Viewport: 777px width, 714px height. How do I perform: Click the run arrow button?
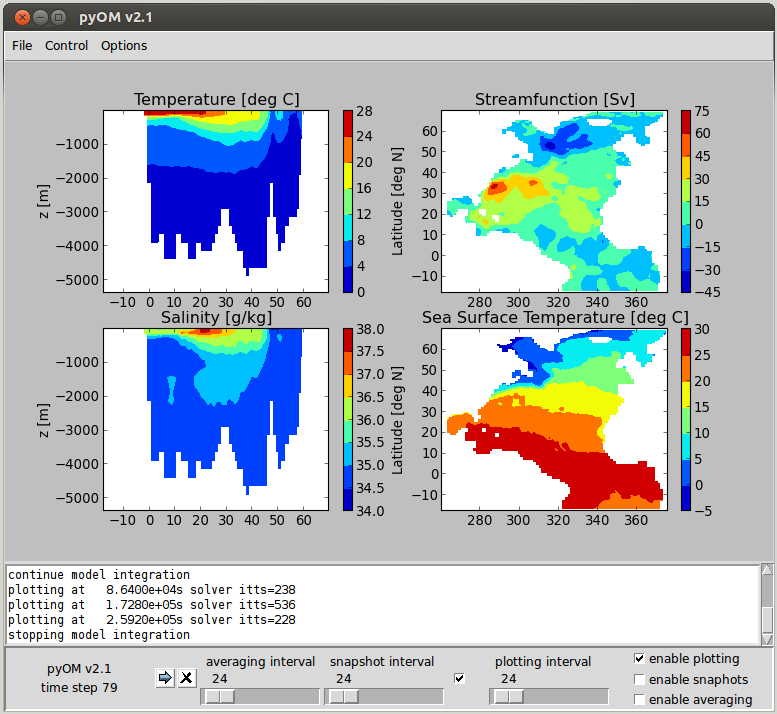pyautogui.click(x=165, y=679)
